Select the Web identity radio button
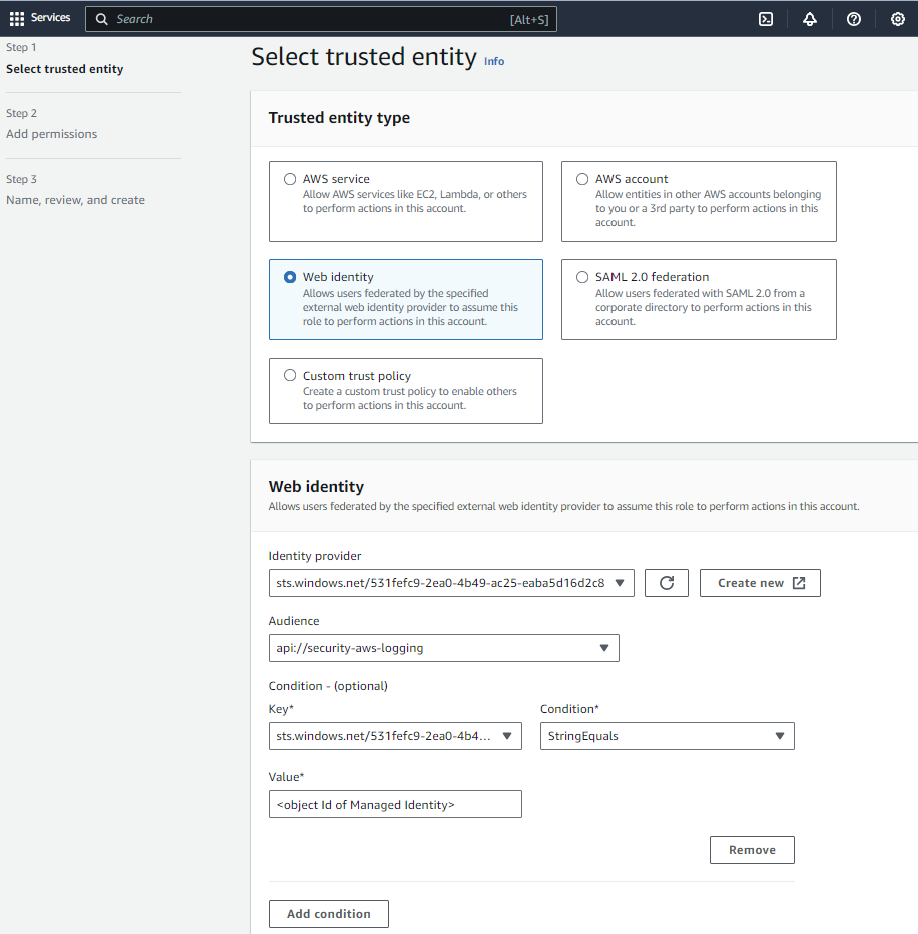918x934 pixels. [x=290, y=277]
